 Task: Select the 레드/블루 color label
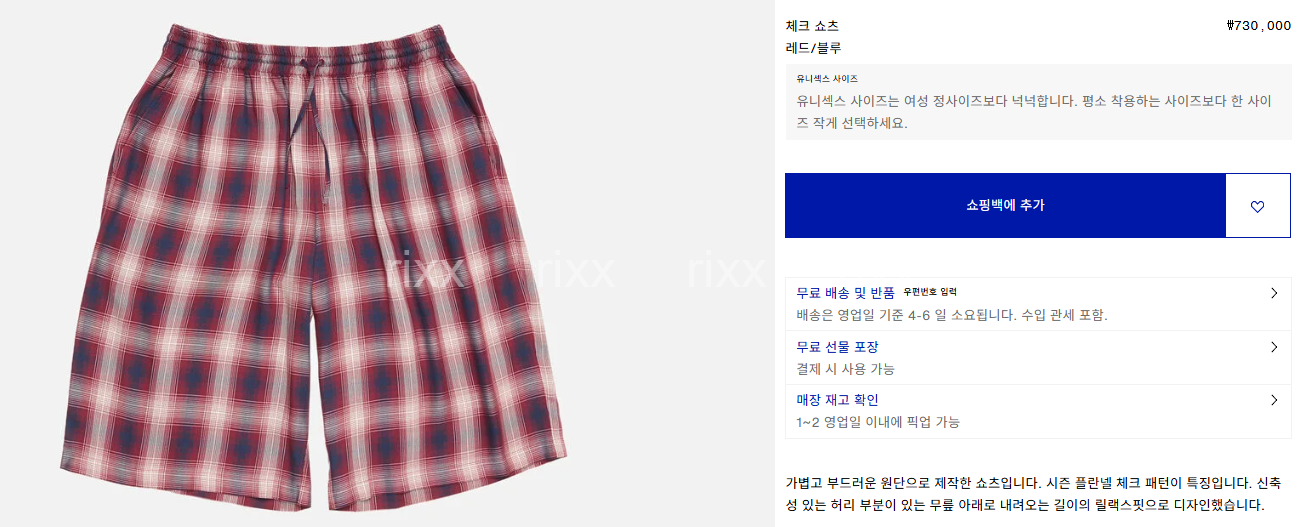click(x=814, y=48)
